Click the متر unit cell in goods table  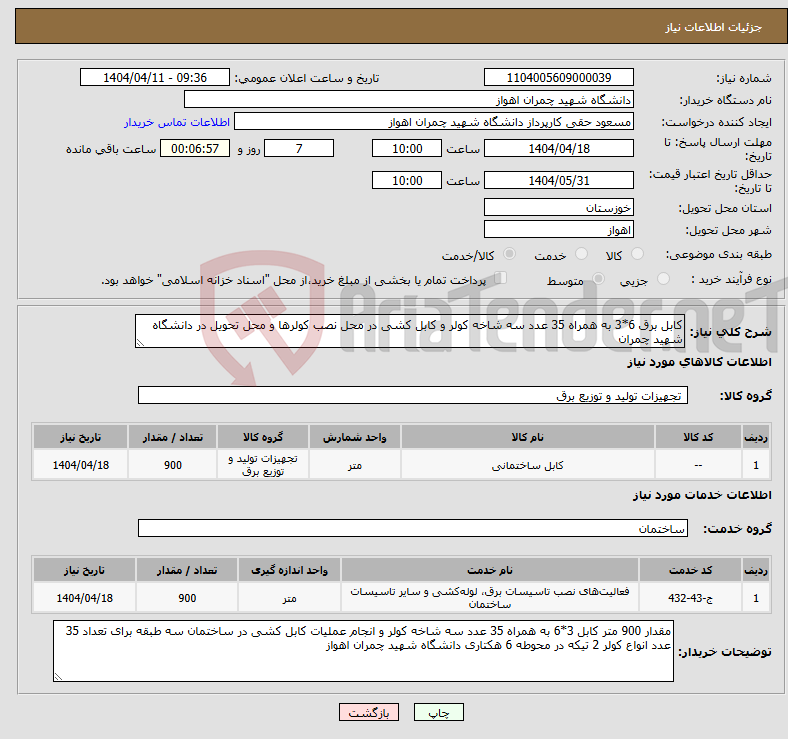click(355, 465)
